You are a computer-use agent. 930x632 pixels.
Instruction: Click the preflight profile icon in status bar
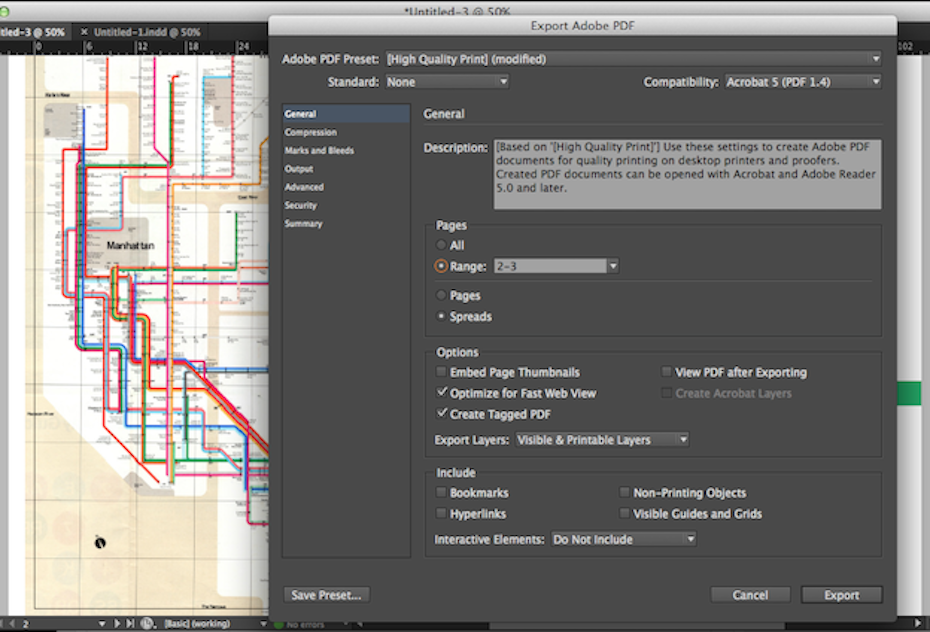(148, 624)
